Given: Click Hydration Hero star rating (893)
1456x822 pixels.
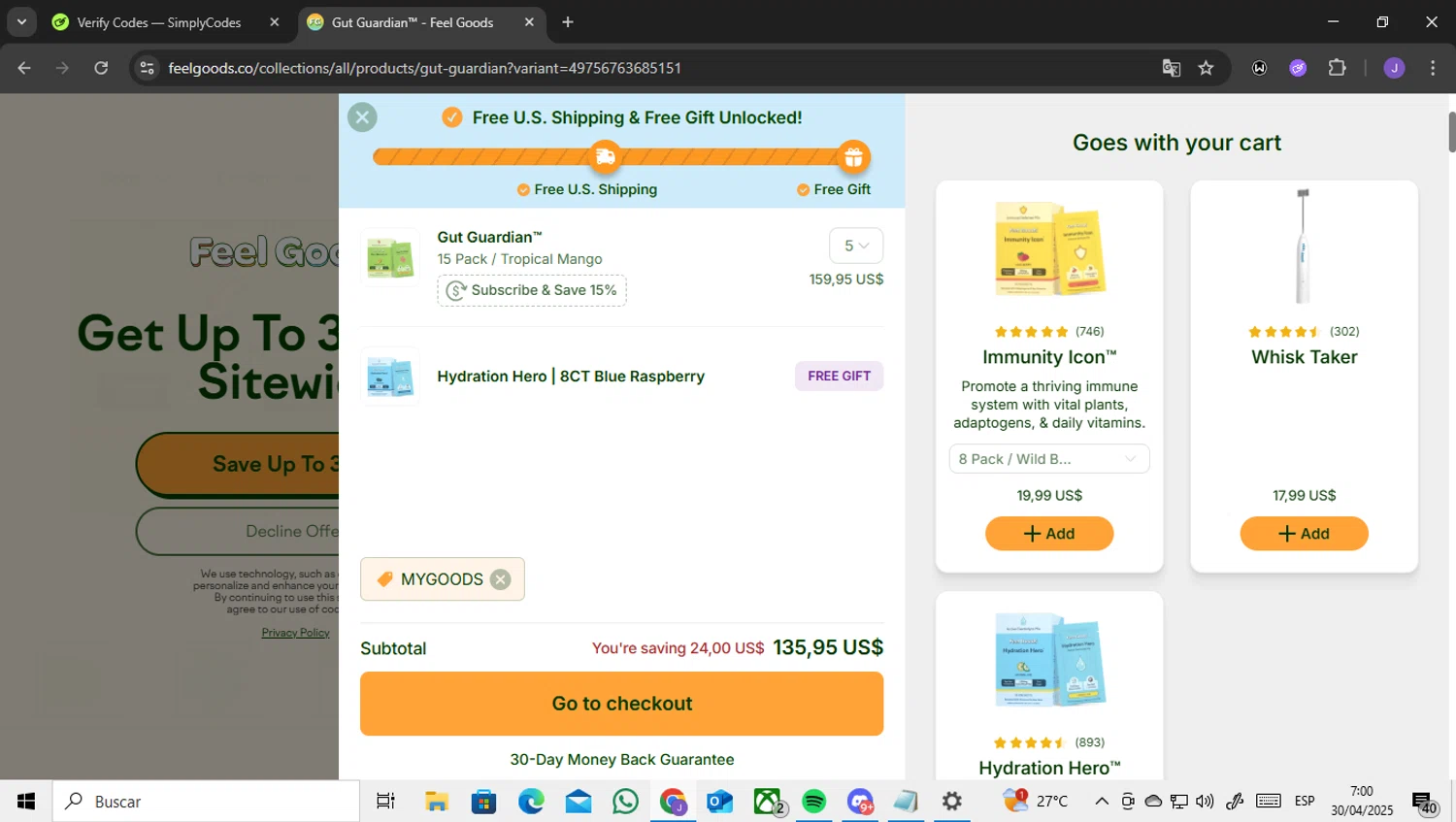Looking at the screenshot, I should tap(1049, 742).
